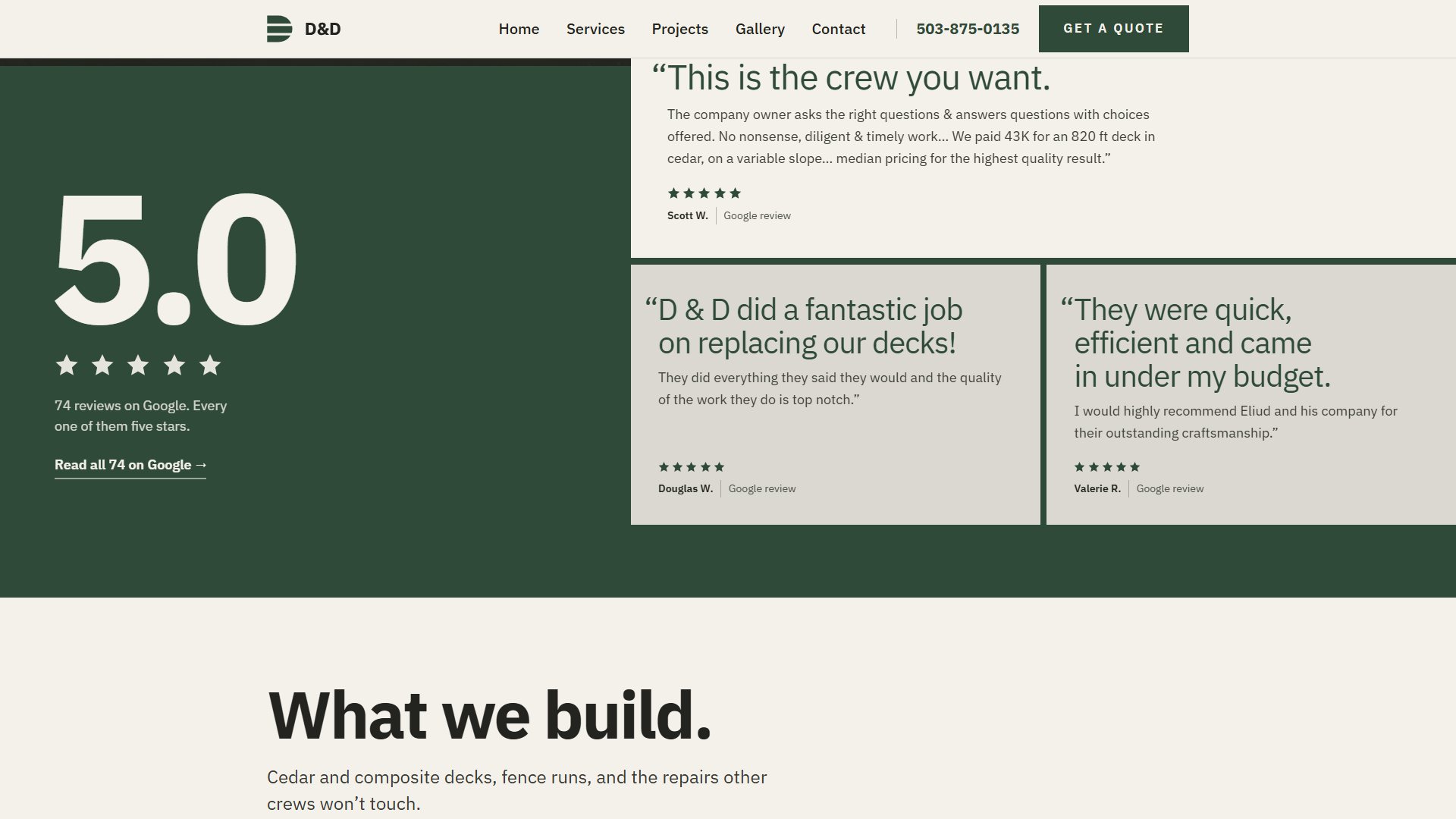This screenshot has width=1456, height=819.
Task: Call the phone number 503-875-0135
Action: tap(968, 29)
